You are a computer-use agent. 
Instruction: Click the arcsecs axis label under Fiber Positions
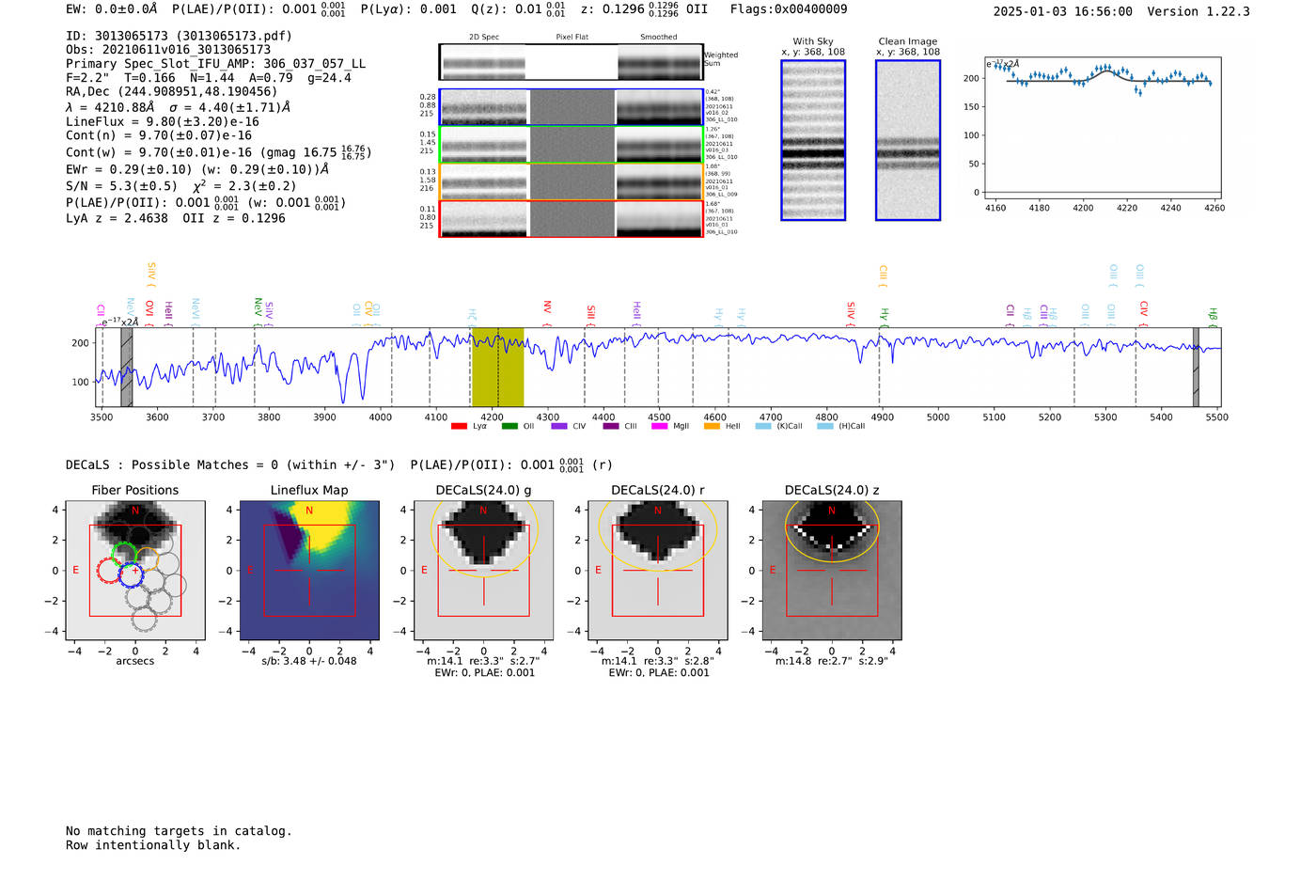click(135, 661)
